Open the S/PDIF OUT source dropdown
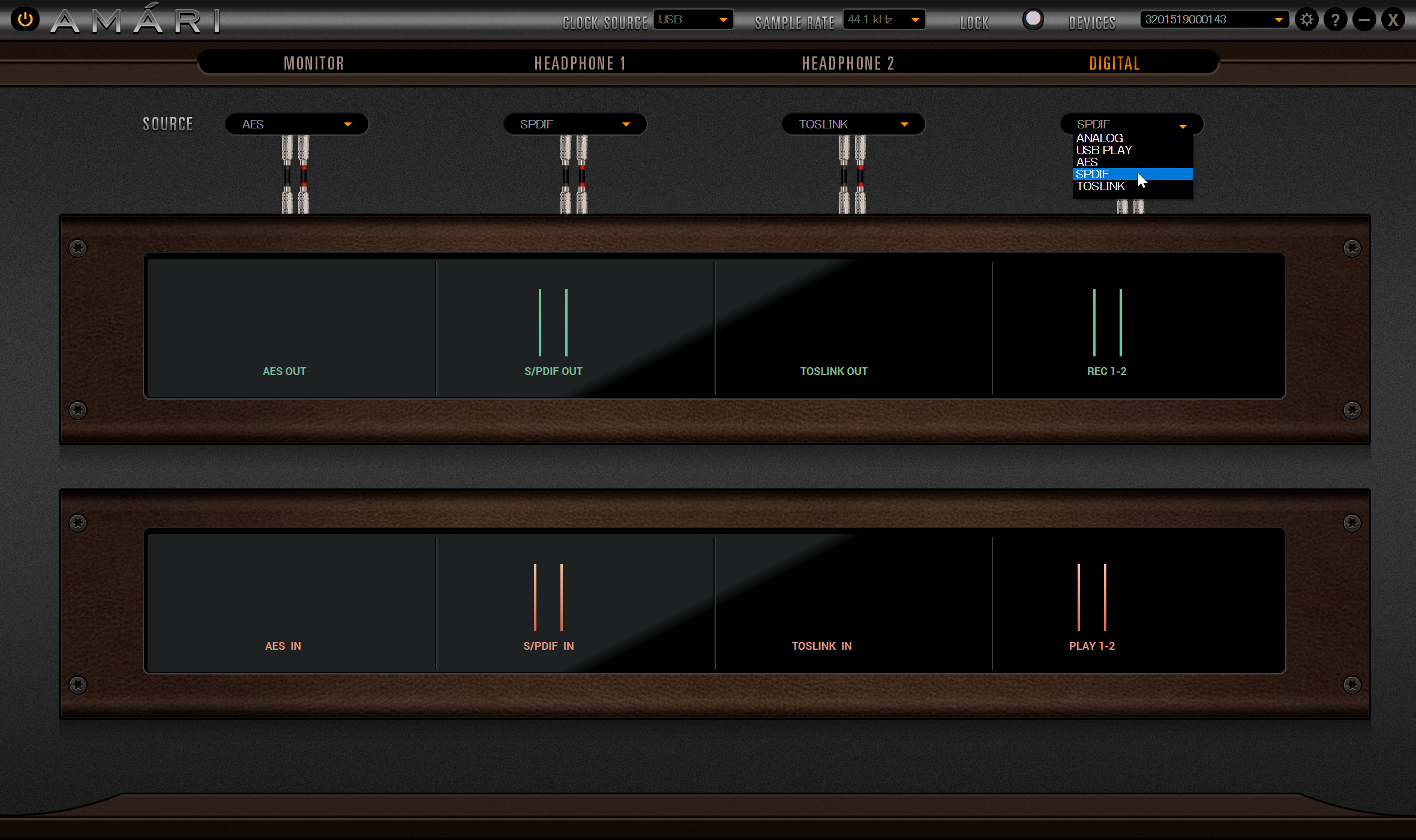 click(x=575, y=124)
